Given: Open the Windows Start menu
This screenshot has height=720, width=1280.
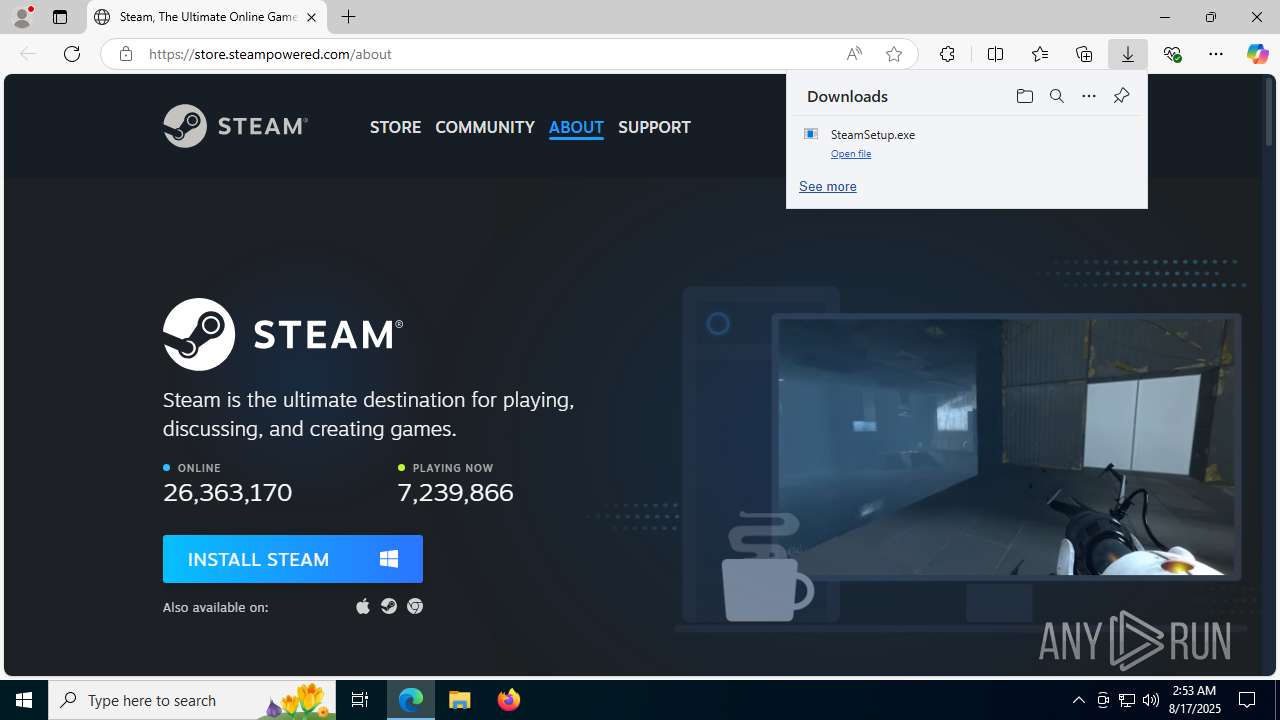Looking at the screenshot, I should pyautogui.click(x=24, y=700).
